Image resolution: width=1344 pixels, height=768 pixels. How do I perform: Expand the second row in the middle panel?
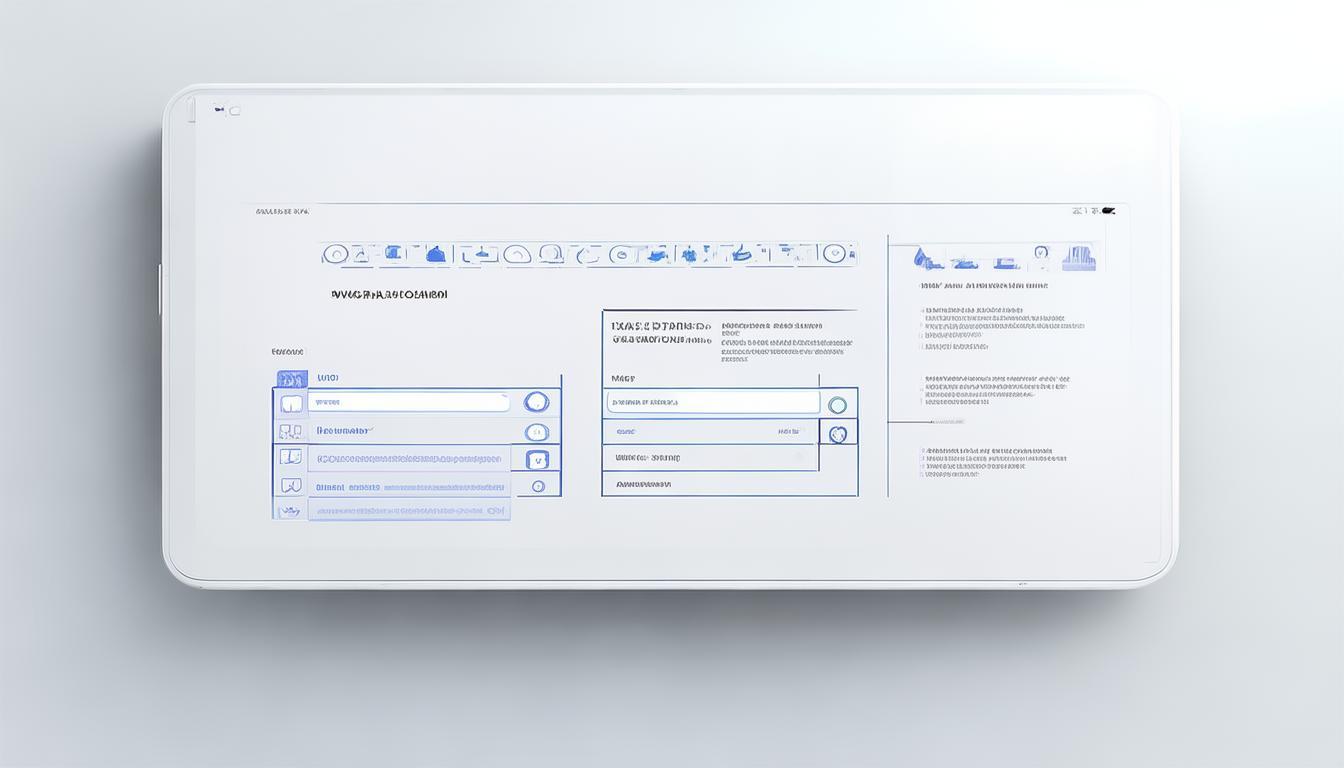pos(710,432)
